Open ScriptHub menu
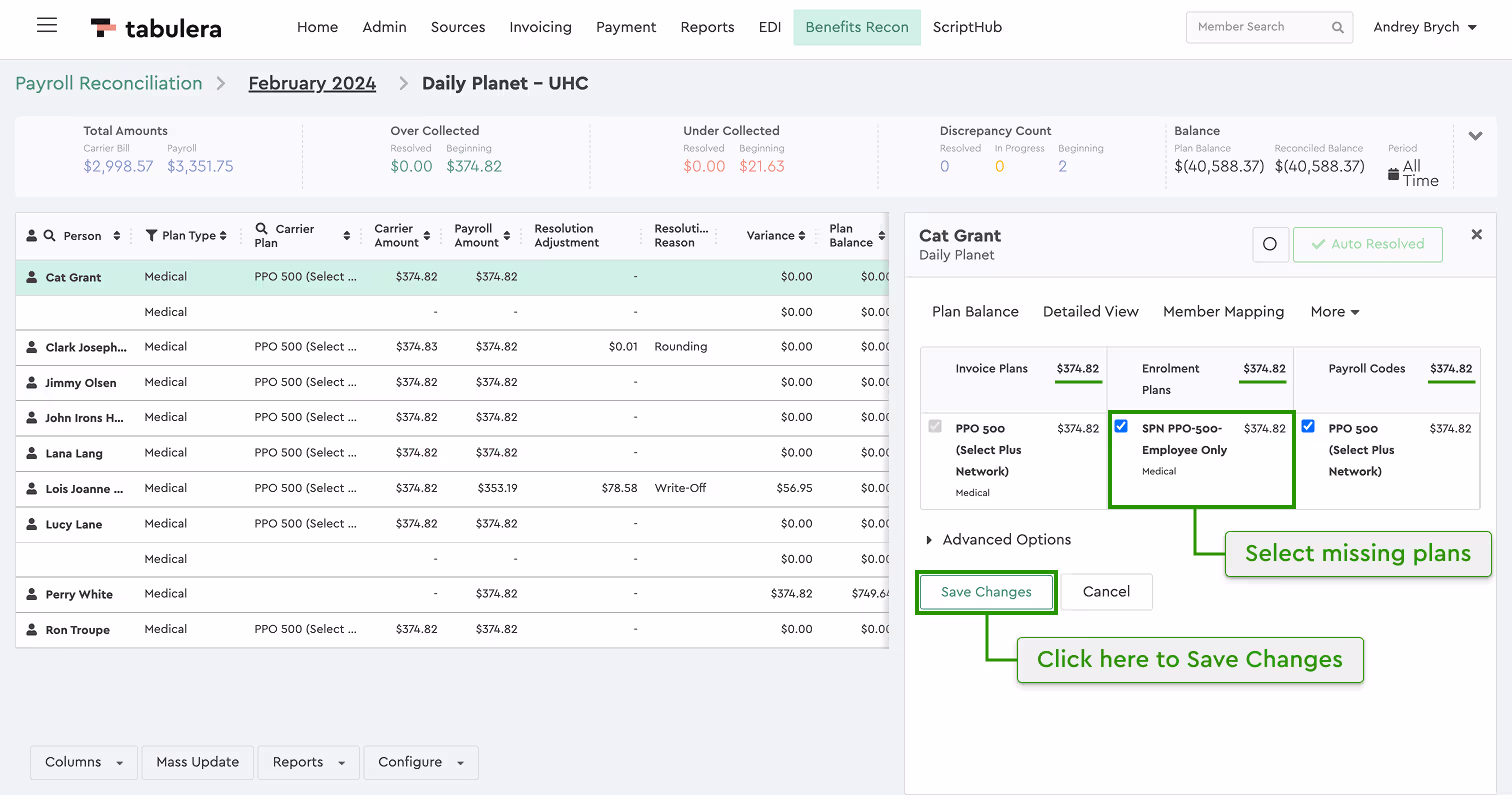This screenshot has width=1512, height=800. tap(967, 27)
